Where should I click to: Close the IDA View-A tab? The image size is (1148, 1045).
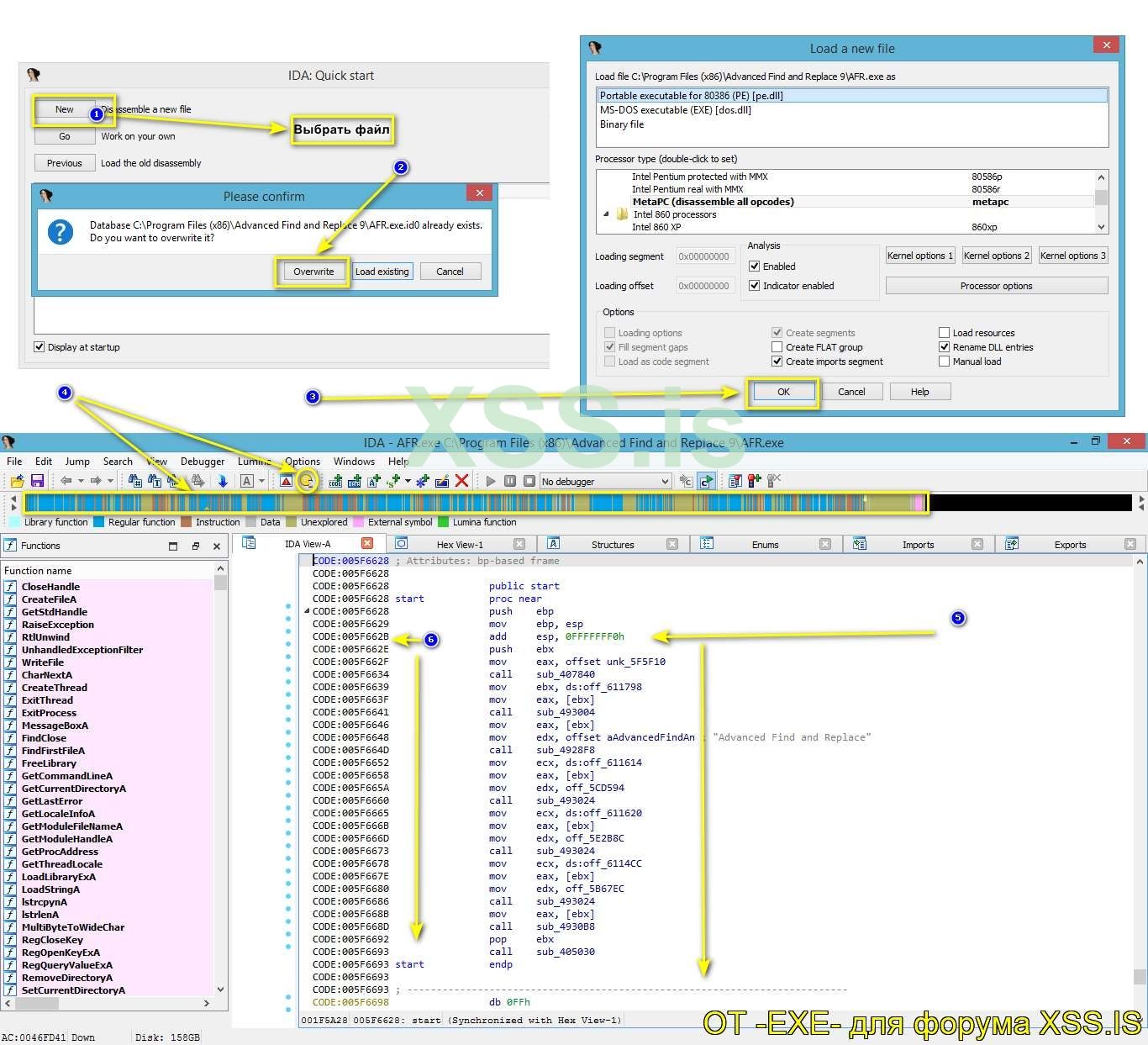coord(367,543)
